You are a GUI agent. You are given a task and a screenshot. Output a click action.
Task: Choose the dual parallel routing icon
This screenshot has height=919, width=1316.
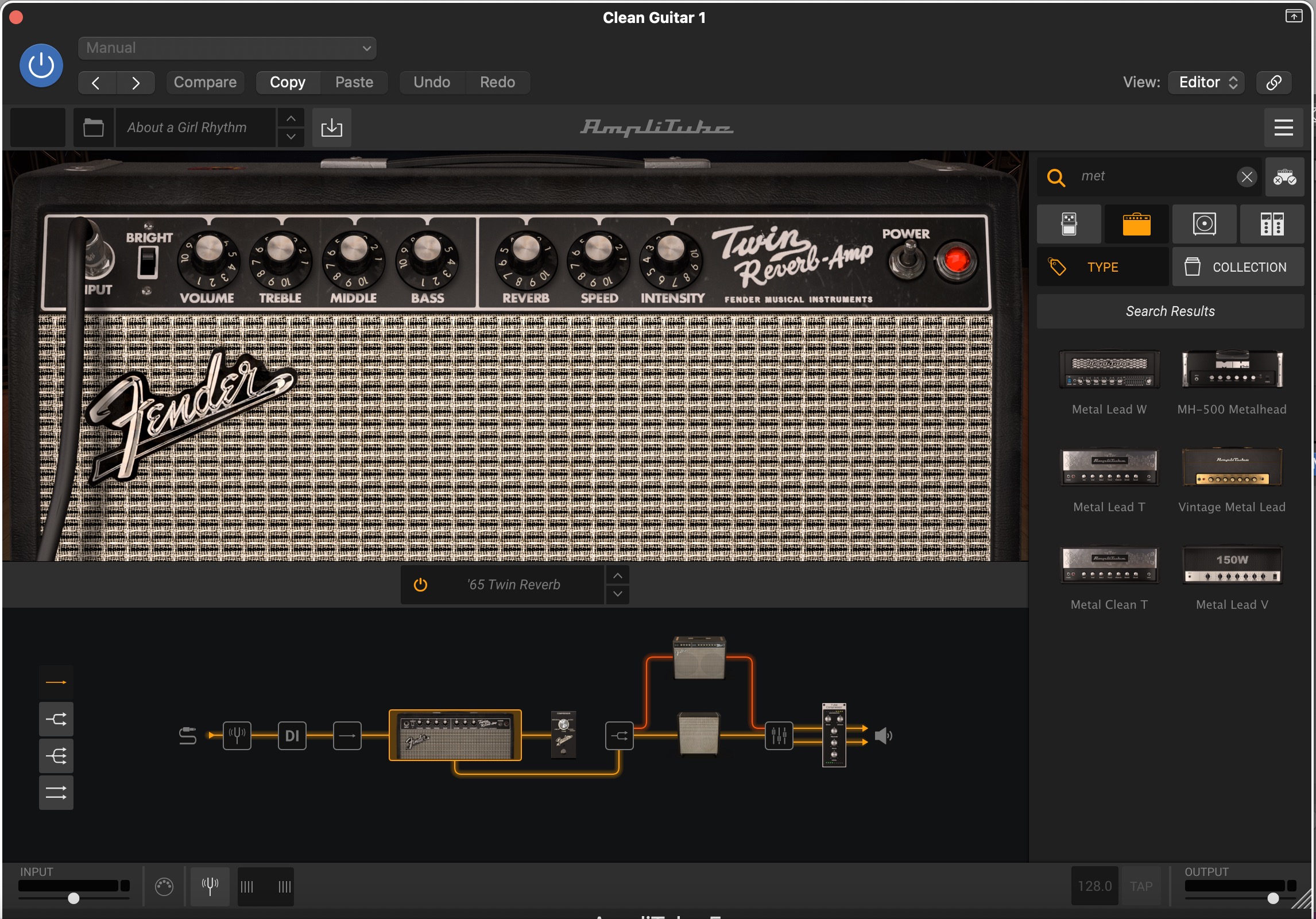[x=56, y=793]
